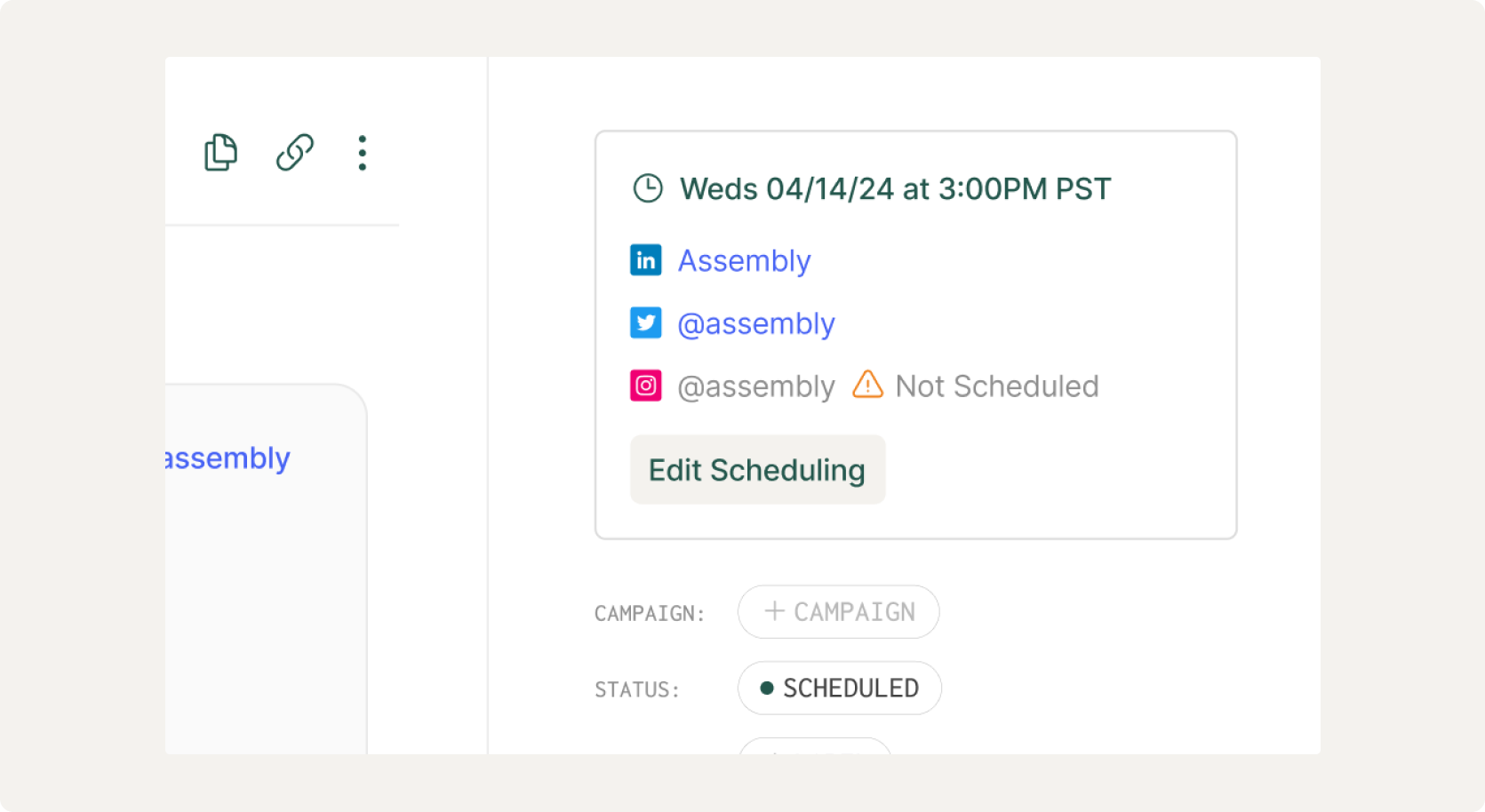The height and width of the screenshot is (812, 1485).
Task: Click the orange warning triangle icon
Action: tap(867, 385)
